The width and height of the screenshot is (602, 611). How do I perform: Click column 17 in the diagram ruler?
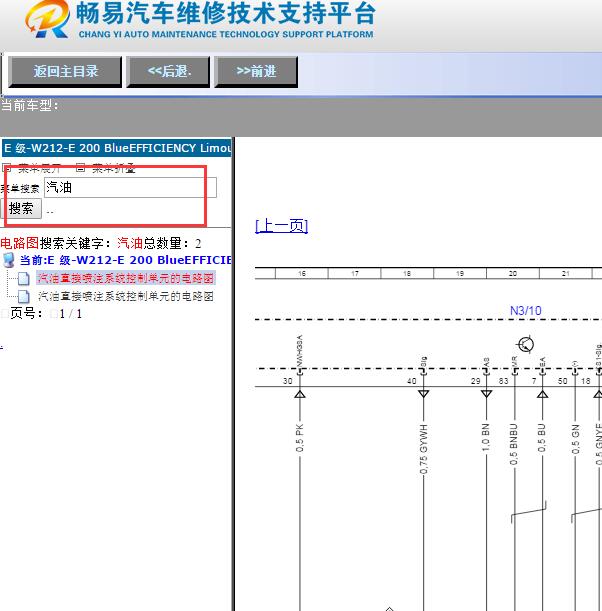355,274
